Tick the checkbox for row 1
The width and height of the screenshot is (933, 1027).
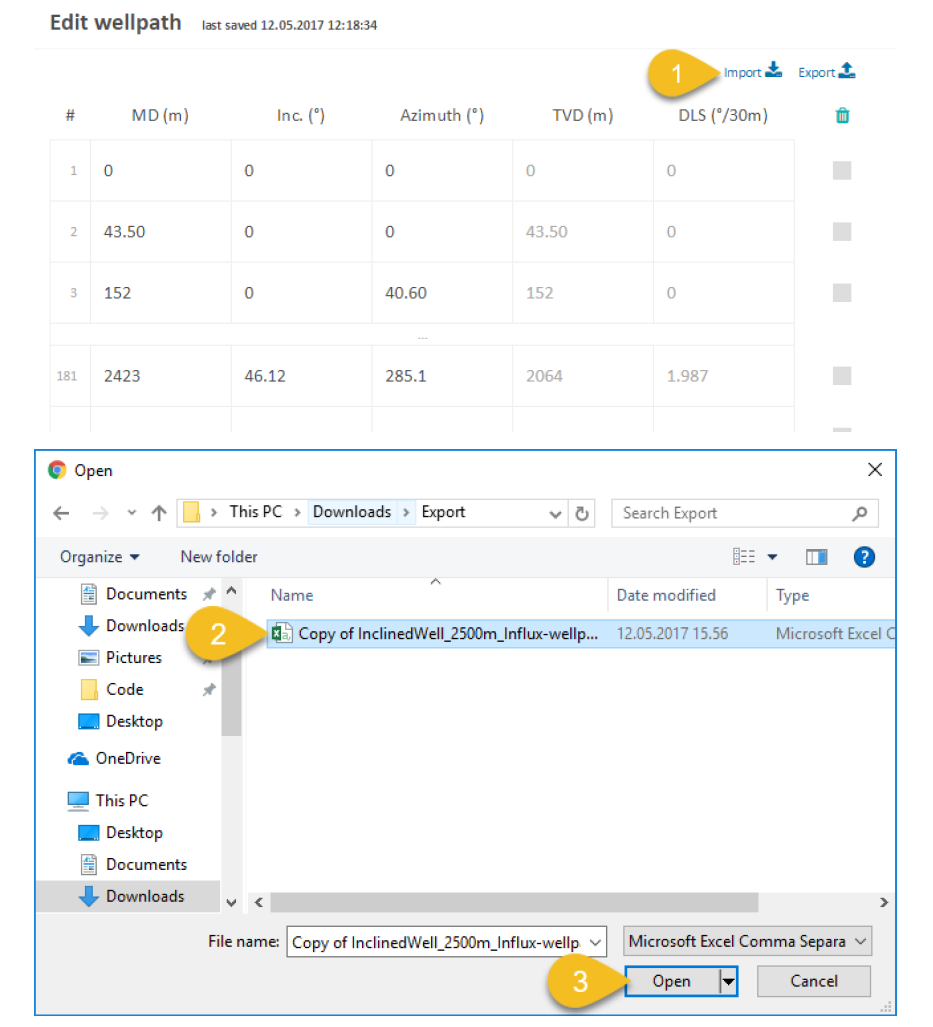point(842,171)
